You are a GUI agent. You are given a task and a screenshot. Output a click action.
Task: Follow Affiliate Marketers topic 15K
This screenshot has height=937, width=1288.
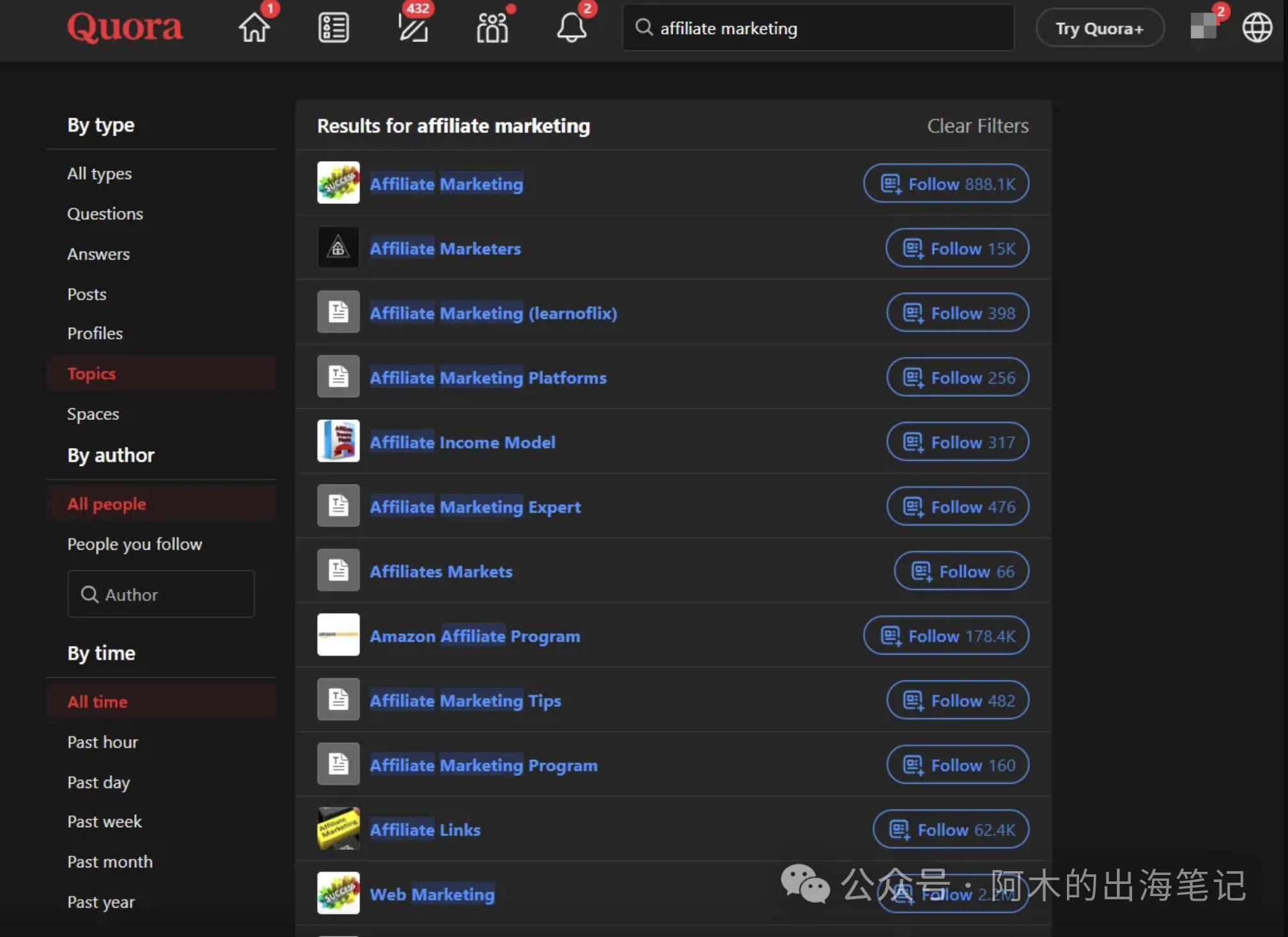(x=957, y=249)
